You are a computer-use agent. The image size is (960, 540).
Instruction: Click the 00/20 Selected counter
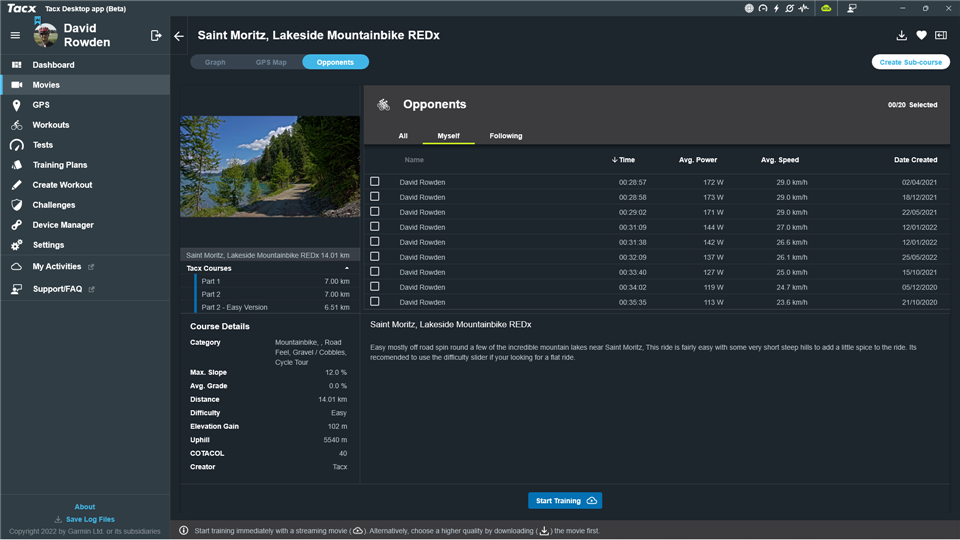pyautogui.click(x=912, y=105)
